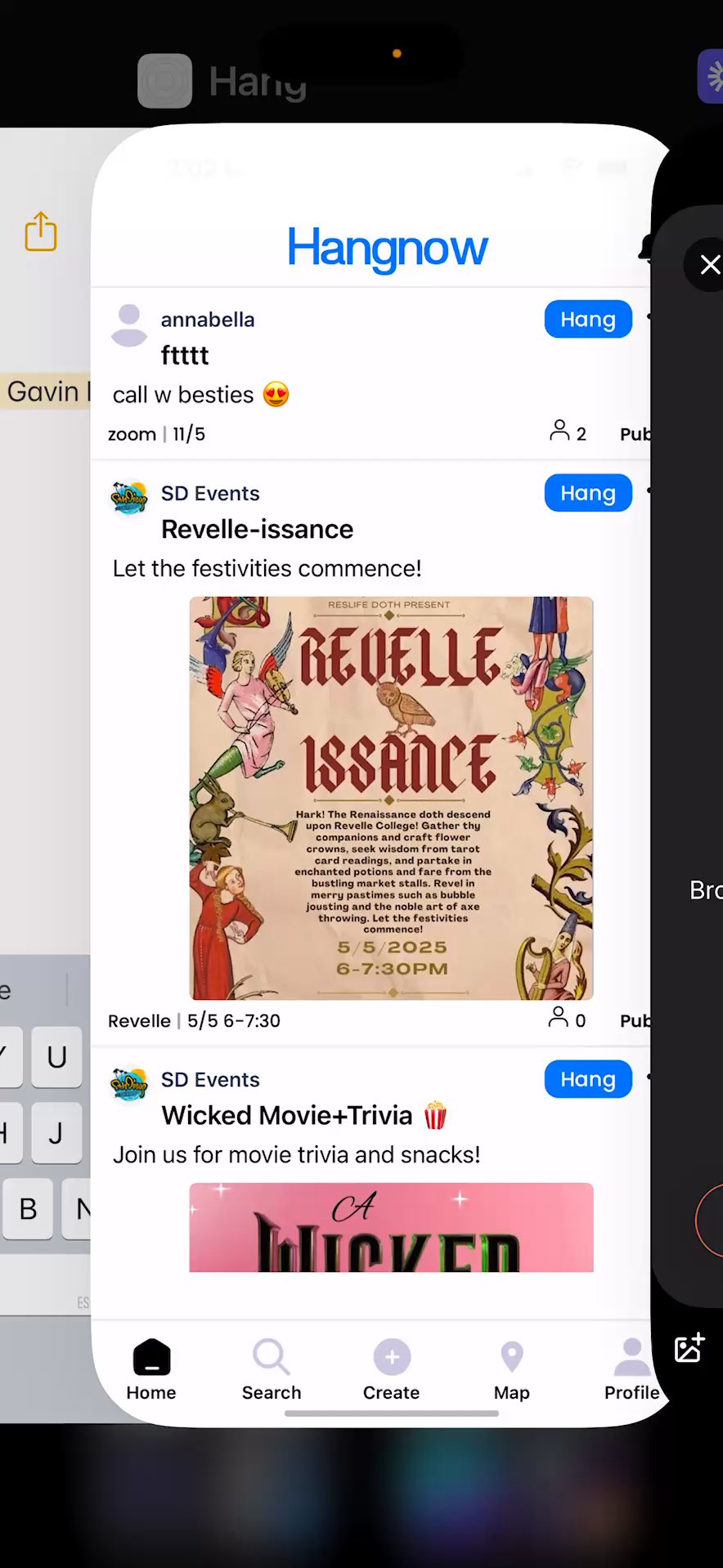Open the Revelle-issance event title
The image size is (723, 1568).
click(257, 530)
